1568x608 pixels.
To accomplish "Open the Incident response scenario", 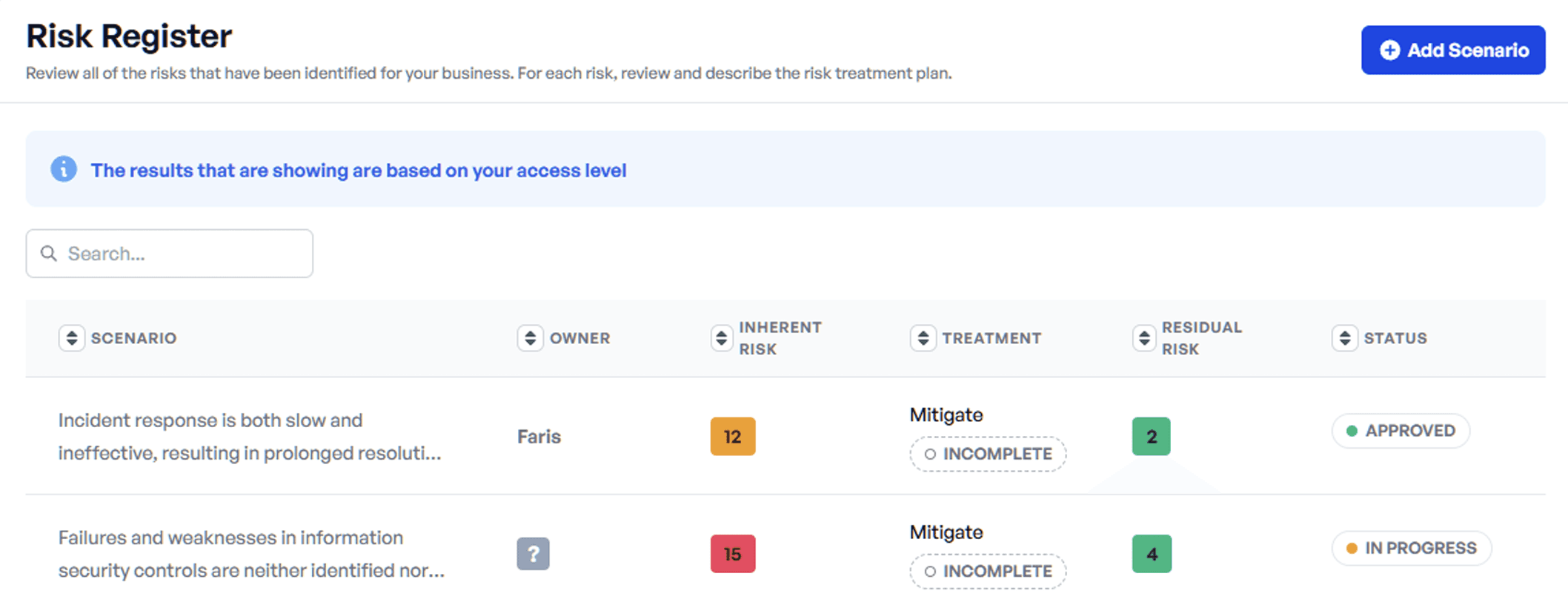I will pyautogui.click(x=250, y=436).
